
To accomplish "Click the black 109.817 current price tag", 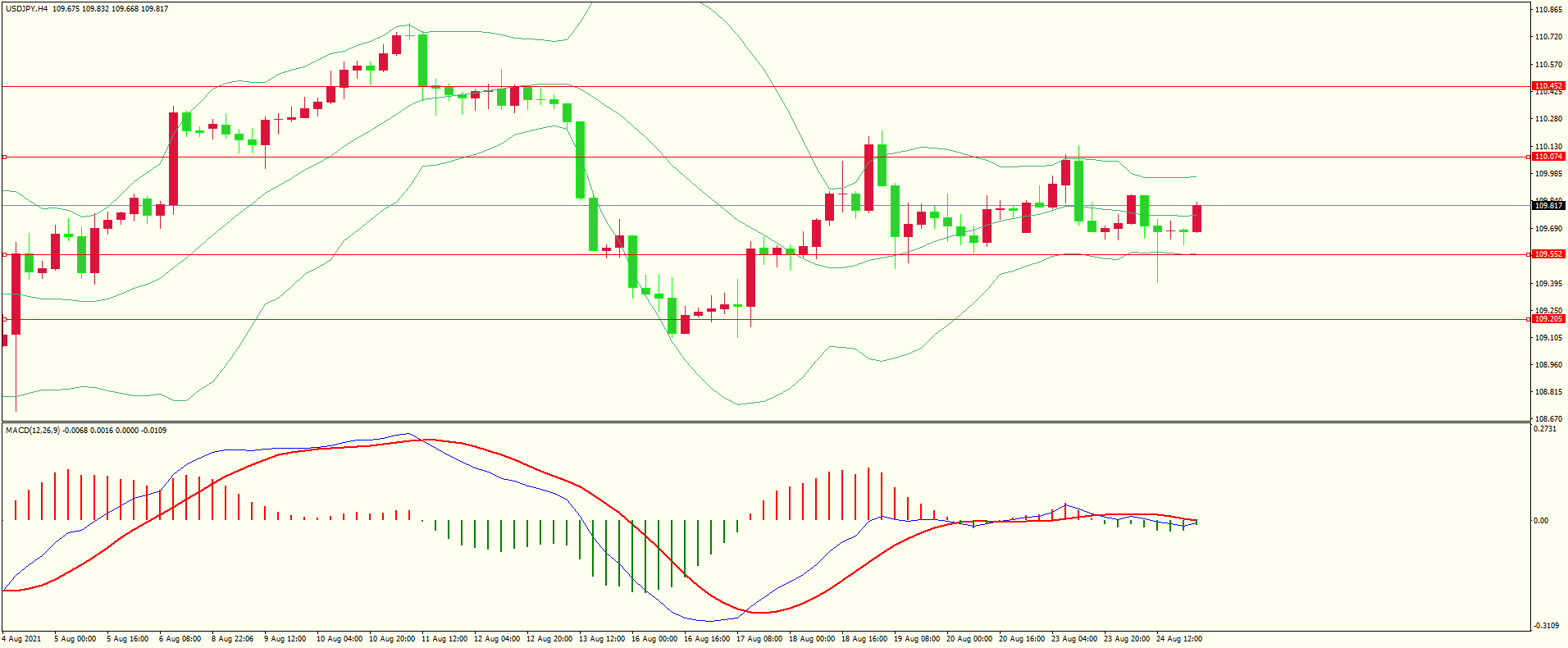I will point(1548,206).
